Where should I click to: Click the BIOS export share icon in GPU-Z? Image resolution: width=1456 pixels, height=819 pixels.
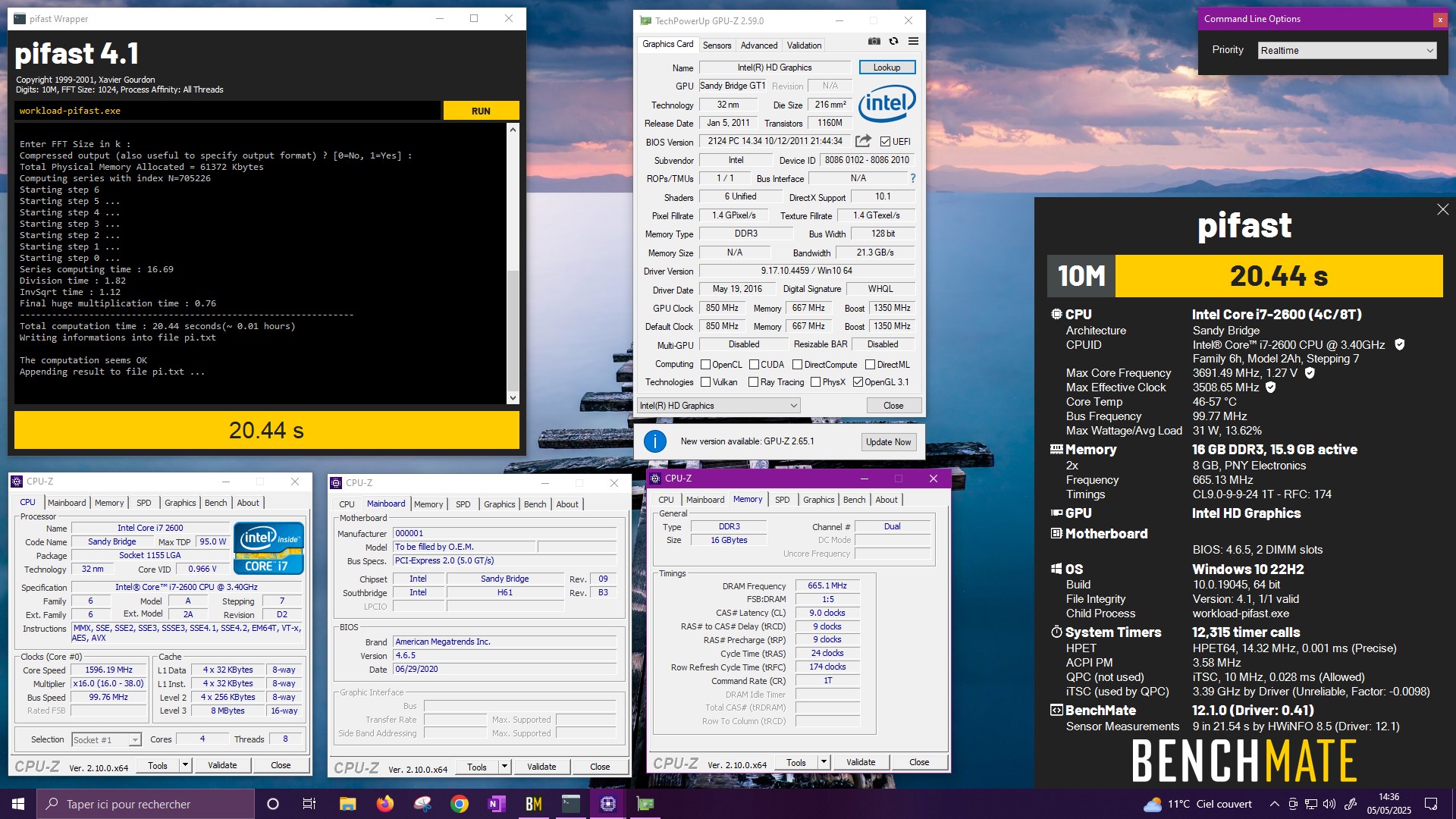point(863,141)
